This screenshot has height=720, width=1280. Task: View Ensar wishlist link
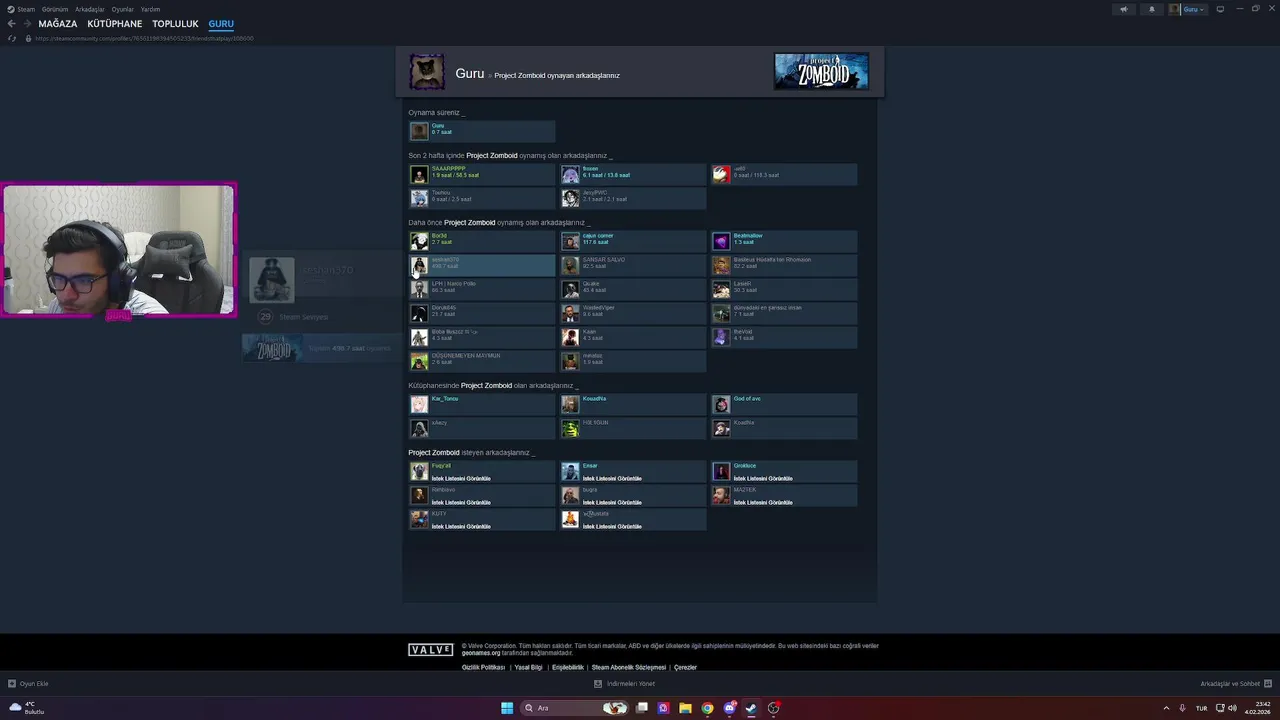612,478
